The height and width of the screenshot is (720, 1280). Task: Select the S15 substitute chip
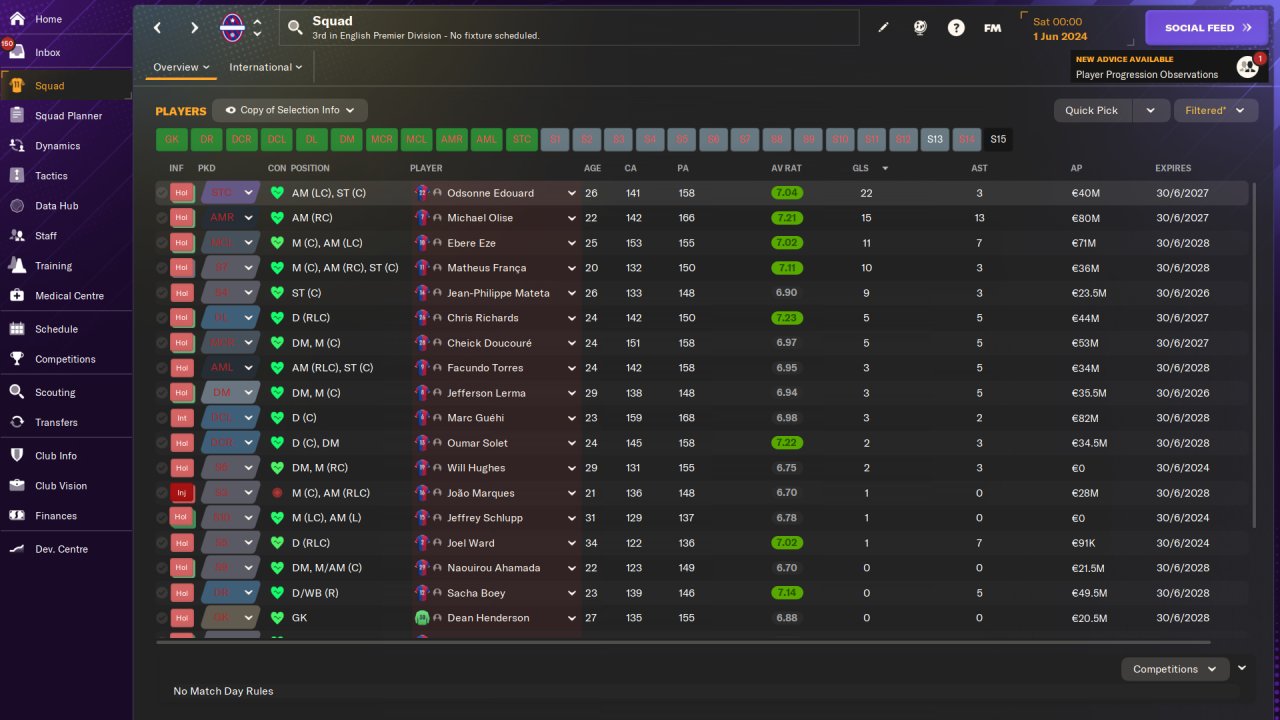click(x=998, y=139)
